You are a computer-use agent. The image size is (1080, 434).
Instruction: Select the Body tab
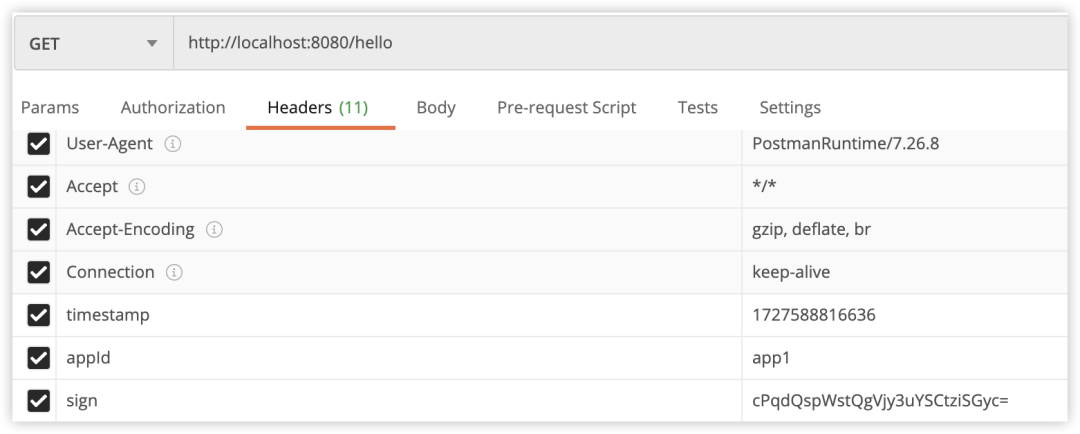point(436,107)
